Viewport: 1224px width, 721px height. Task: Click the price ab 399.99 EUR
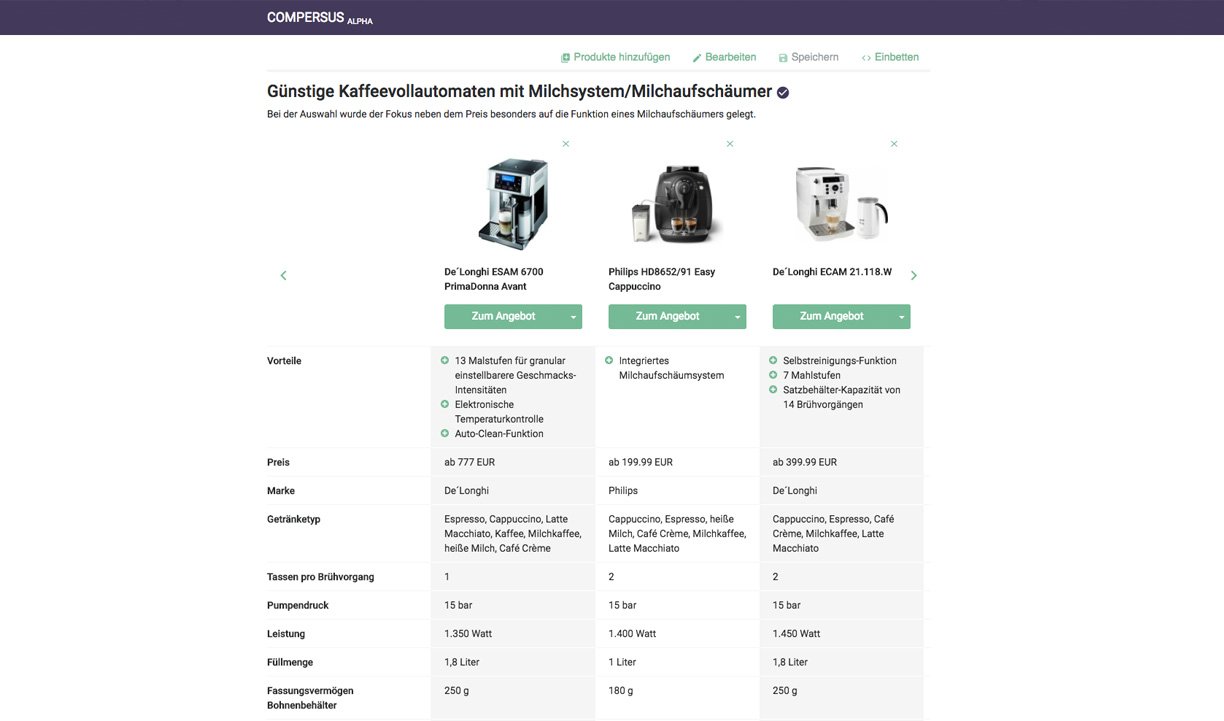[805, 462]
